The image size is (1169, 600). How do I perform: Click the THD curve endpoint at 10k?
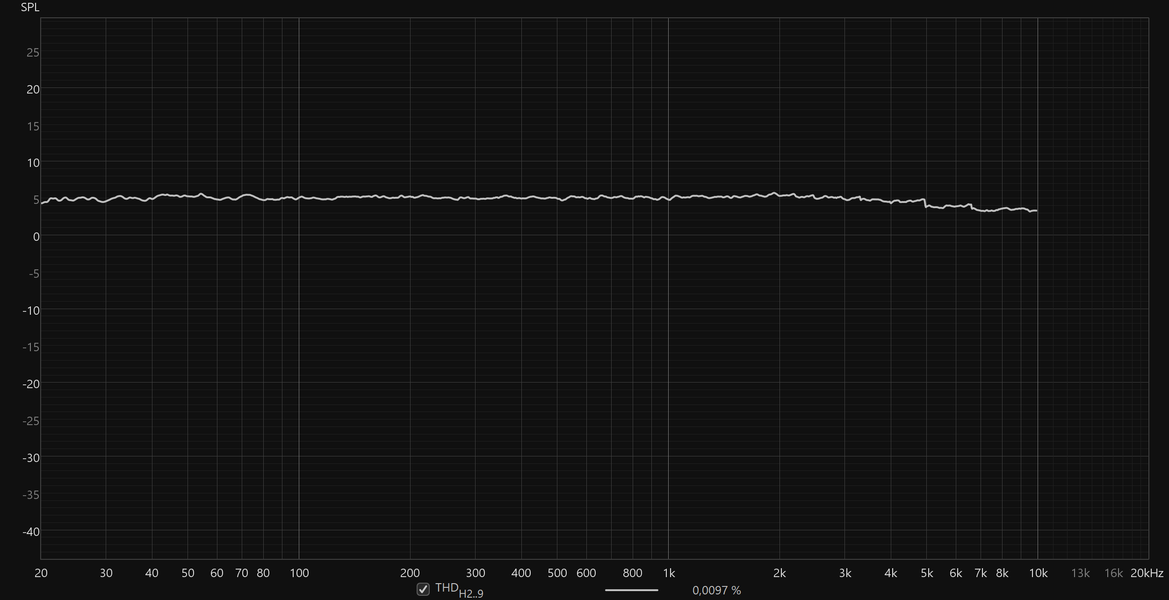[1036, 211]
